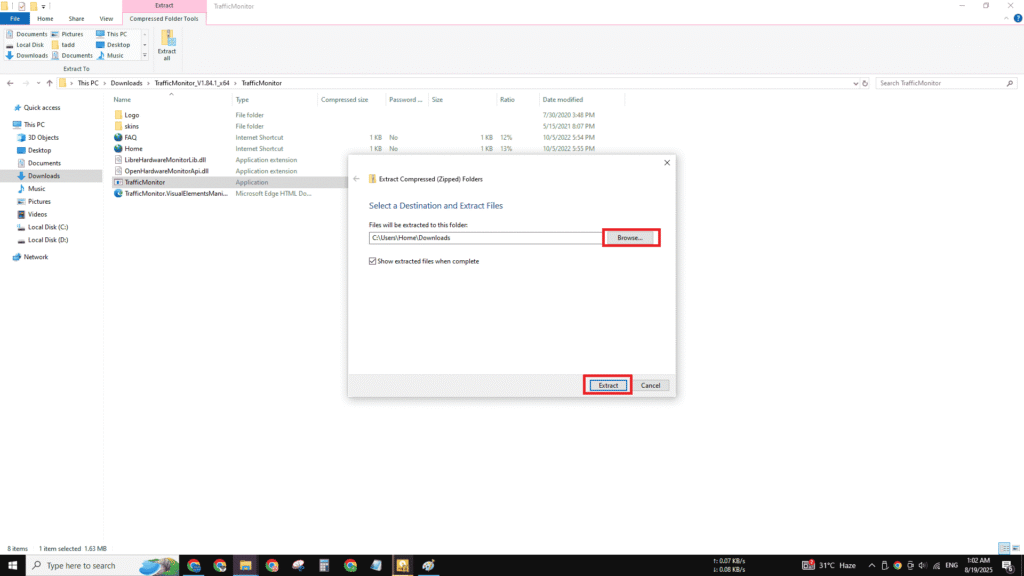Open the File Explorer taskbar icon
Image resolution: width=1024 pixels, height=576 pixels.
tap(246, 565)
